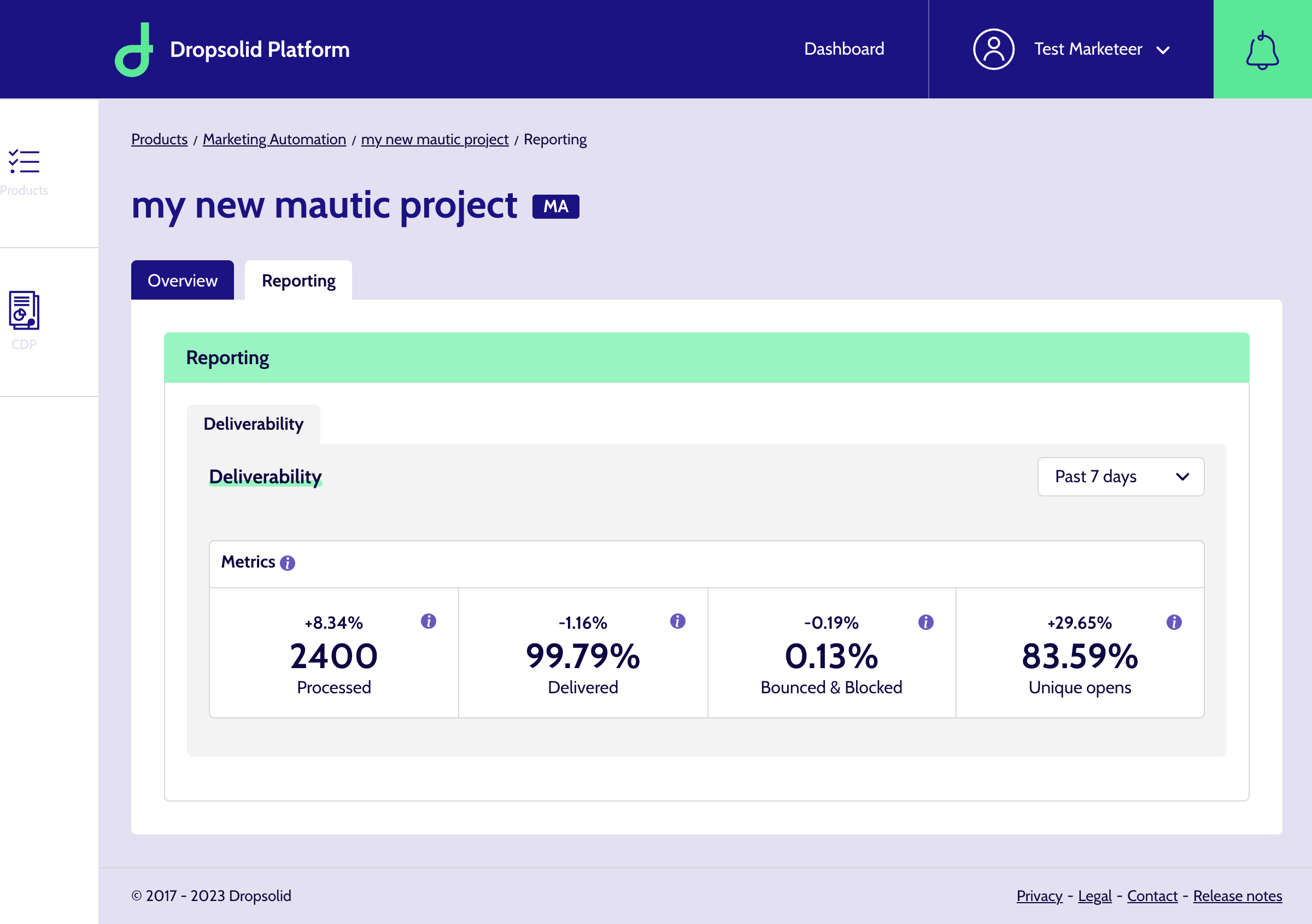Open the Past 7 days dropdown
Image resolution: width=1312 pixels, height=924 pixels.
click(x=1121, y=477)
